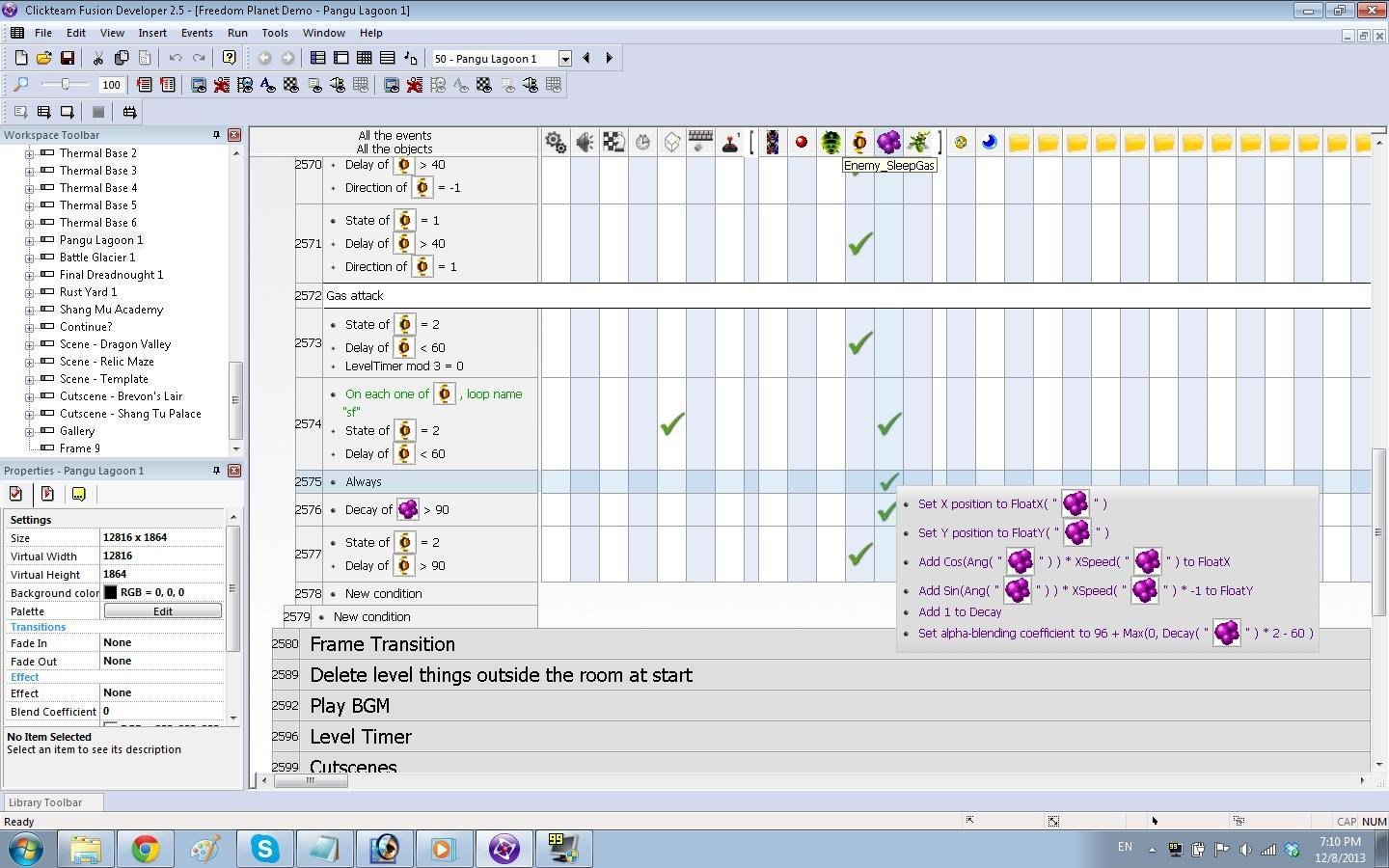1389x868 pixels.
Task: Switch to Event editor grid icon
Action: pos(364,59)
